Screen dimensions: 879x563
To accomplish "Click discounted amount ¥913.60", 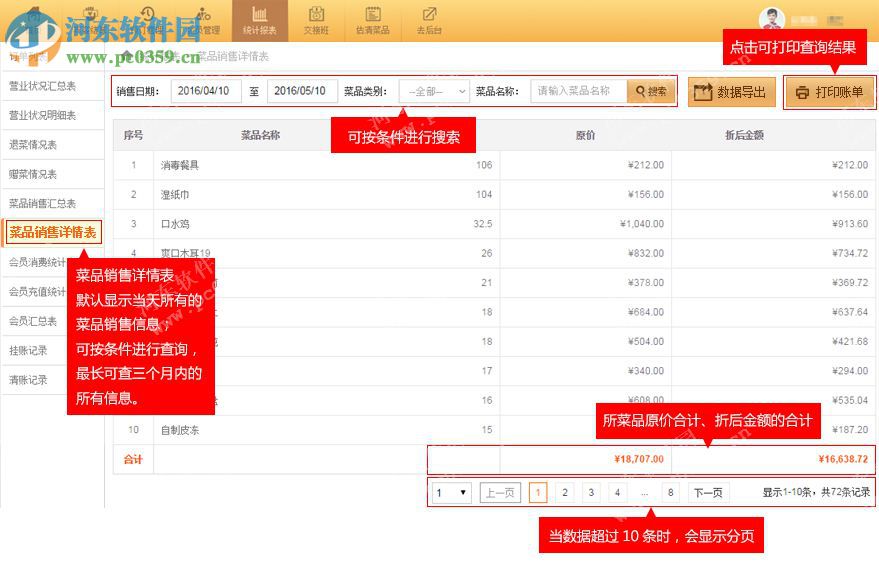I will [850, 224].
